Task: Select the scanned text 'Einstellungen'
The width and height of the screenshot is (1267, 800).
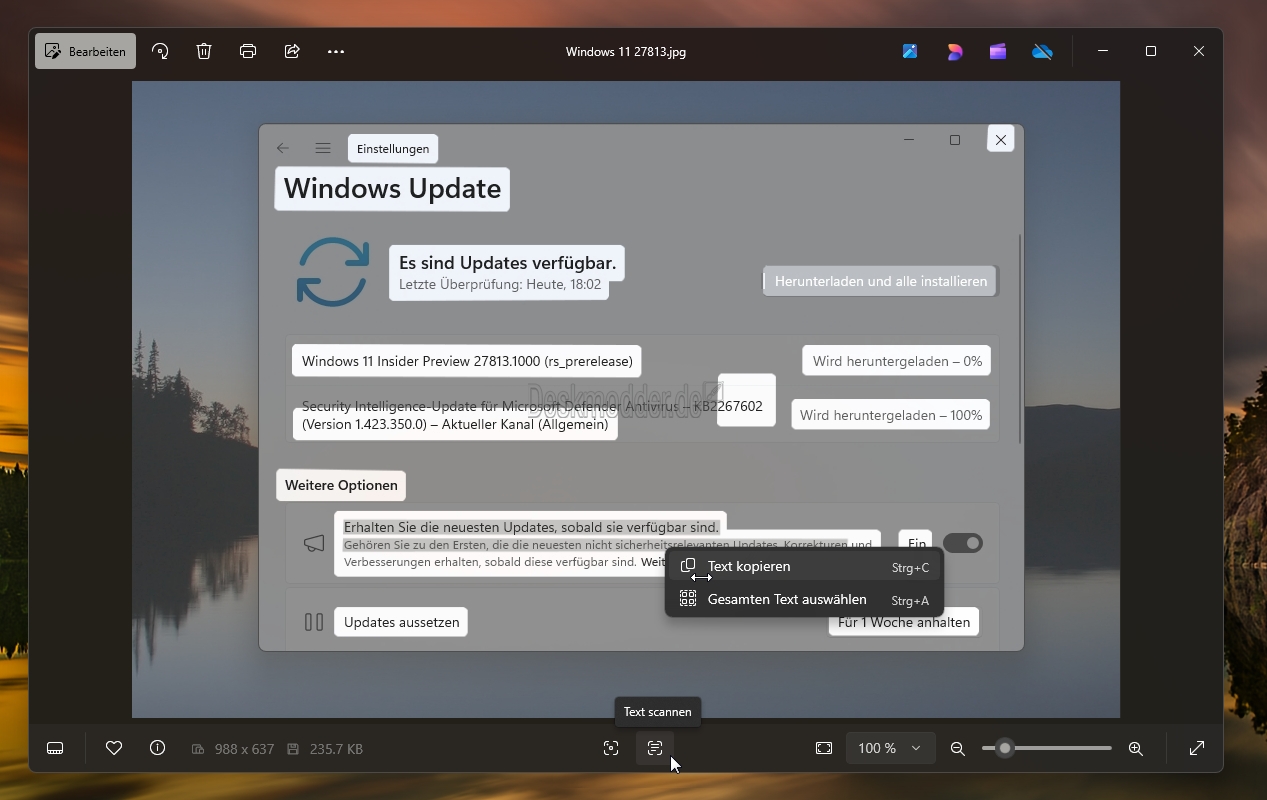Action: (x=393, y=149)
